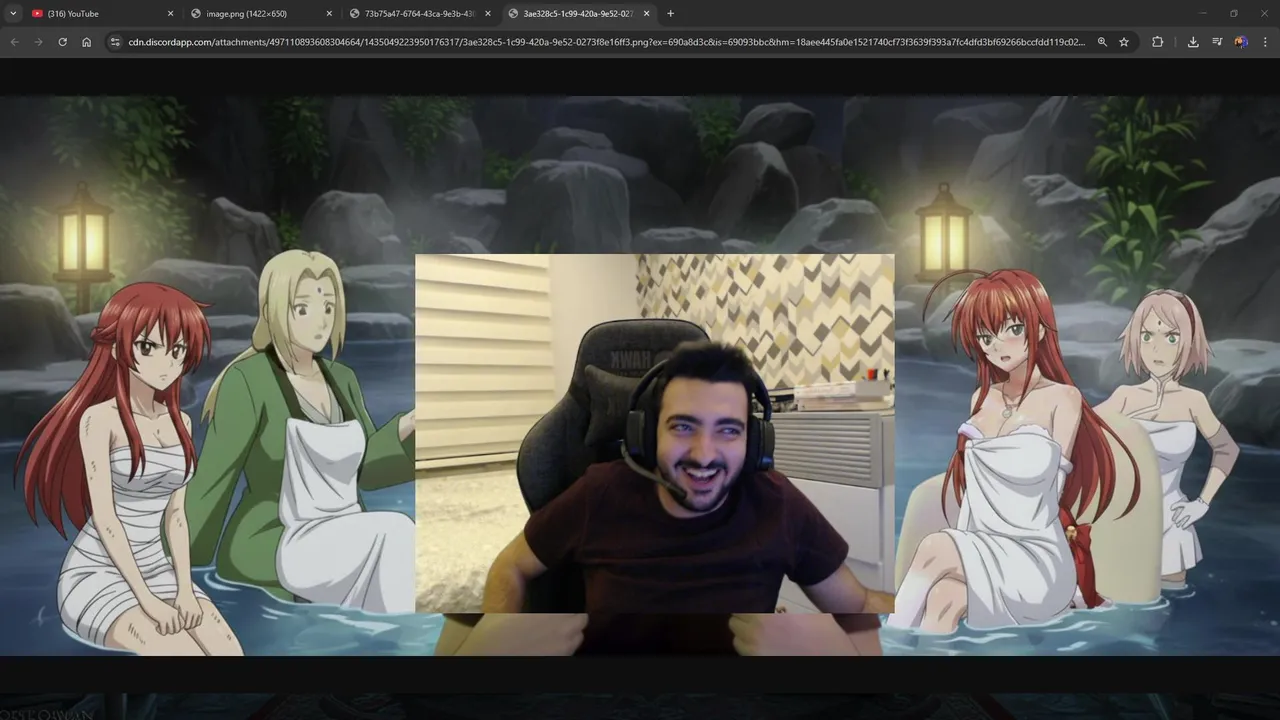Viewport: 1280px width, 720px height.
Task: Open a new browser tab
Action: tap(670, 14)
